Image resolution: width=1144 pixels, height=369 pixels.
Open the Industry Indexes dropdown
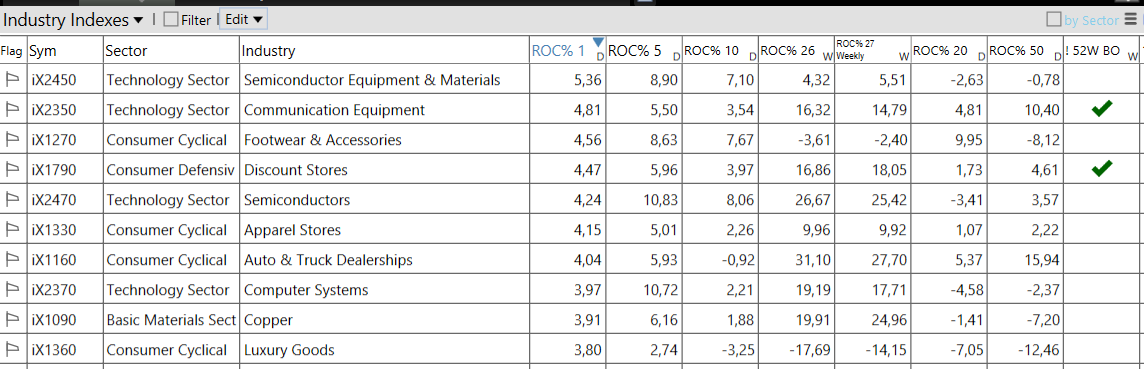point(74,20)
